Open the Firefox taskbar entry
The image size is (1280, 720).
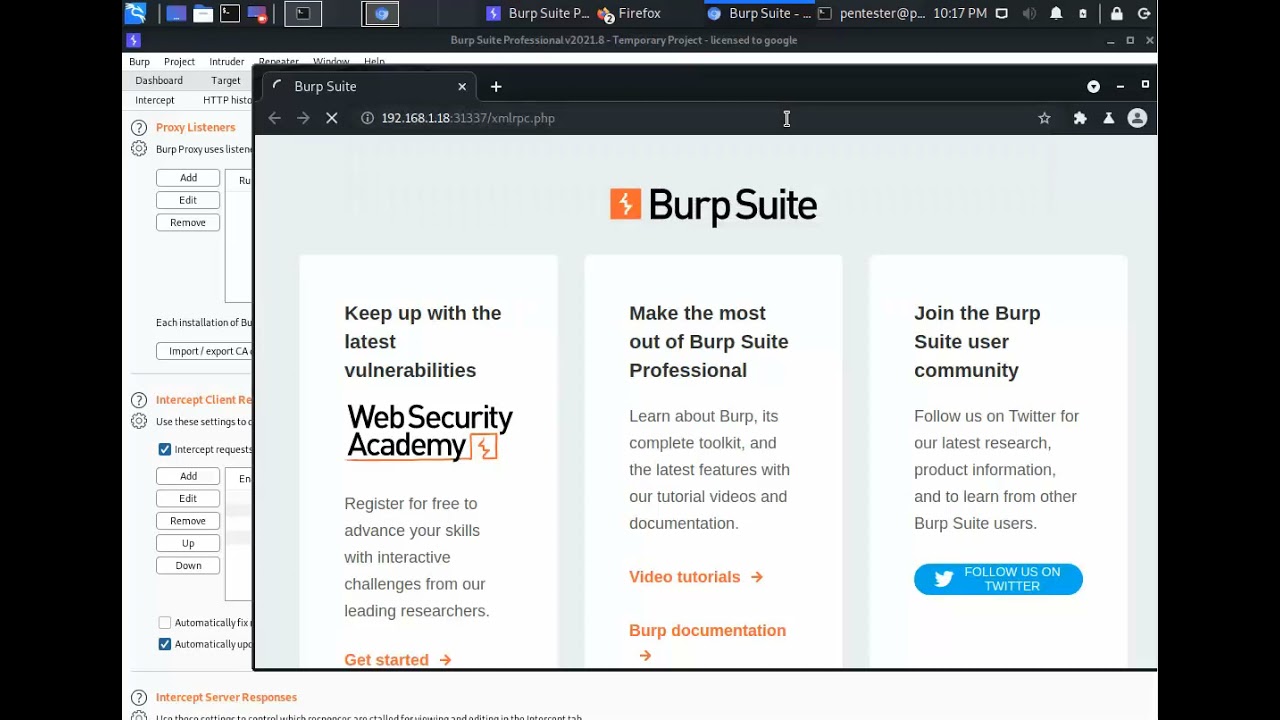coord(629,14)
